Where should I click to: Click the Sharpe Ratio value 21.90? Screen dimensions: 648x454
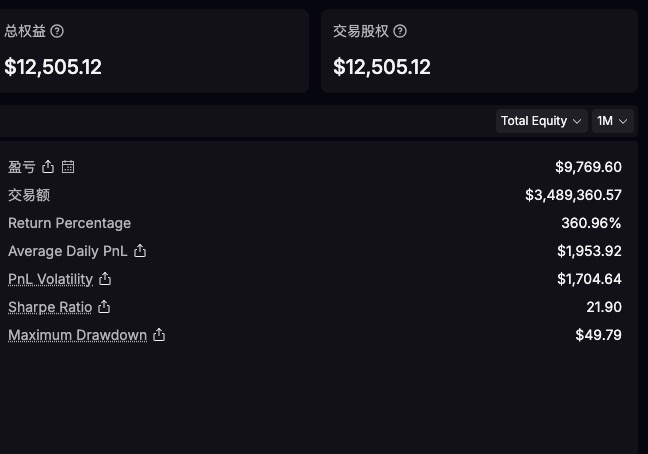tap(604, 307)
